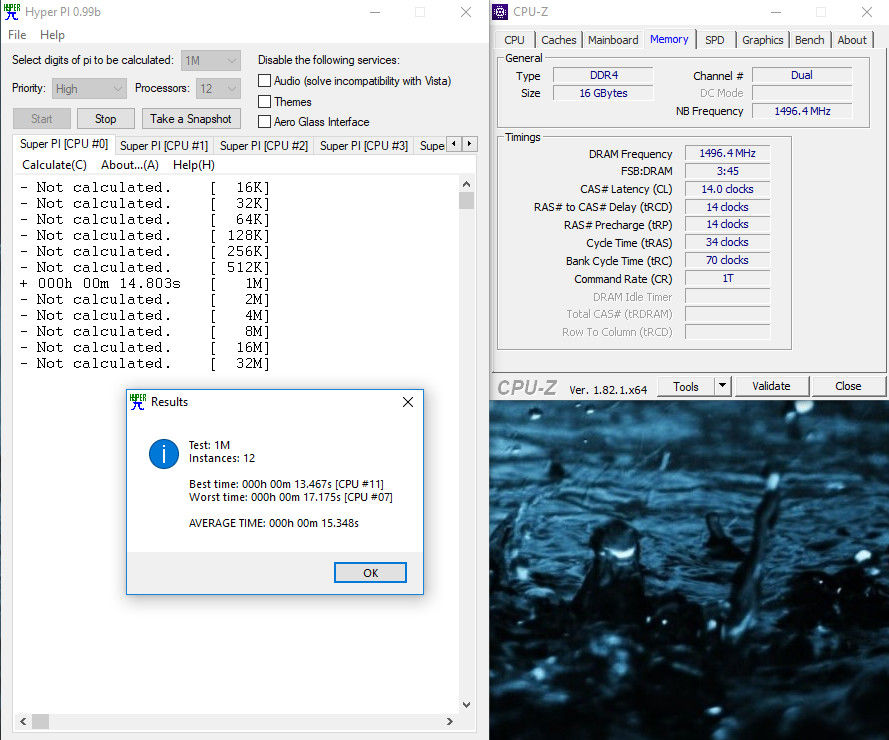This screenshot has width=889, height=740.
Task: Toggle the Aero Glass Interface checkbox
Action: (x=264, y=121)
